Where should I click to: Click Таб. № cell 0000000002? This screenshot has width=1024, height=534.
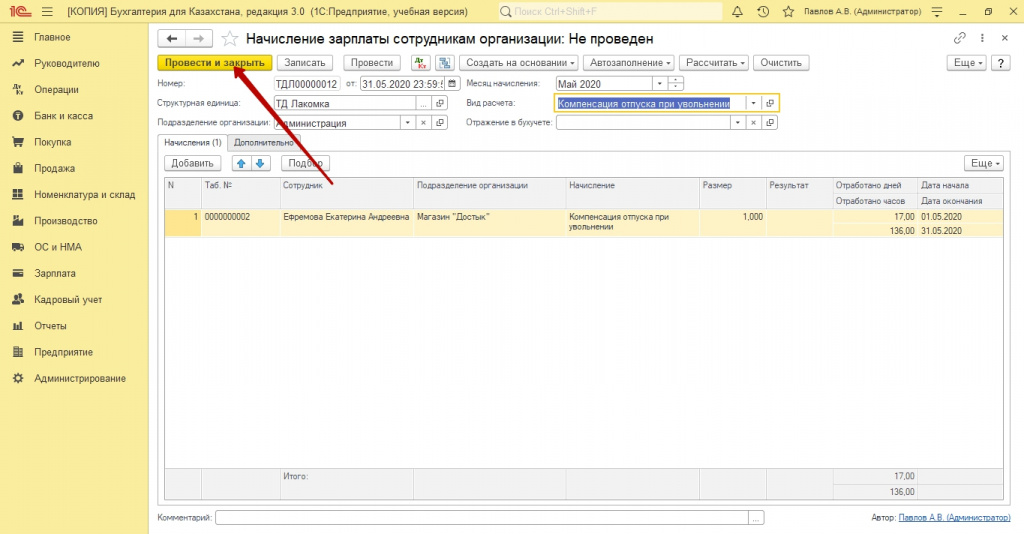click(x=241, y=223)
